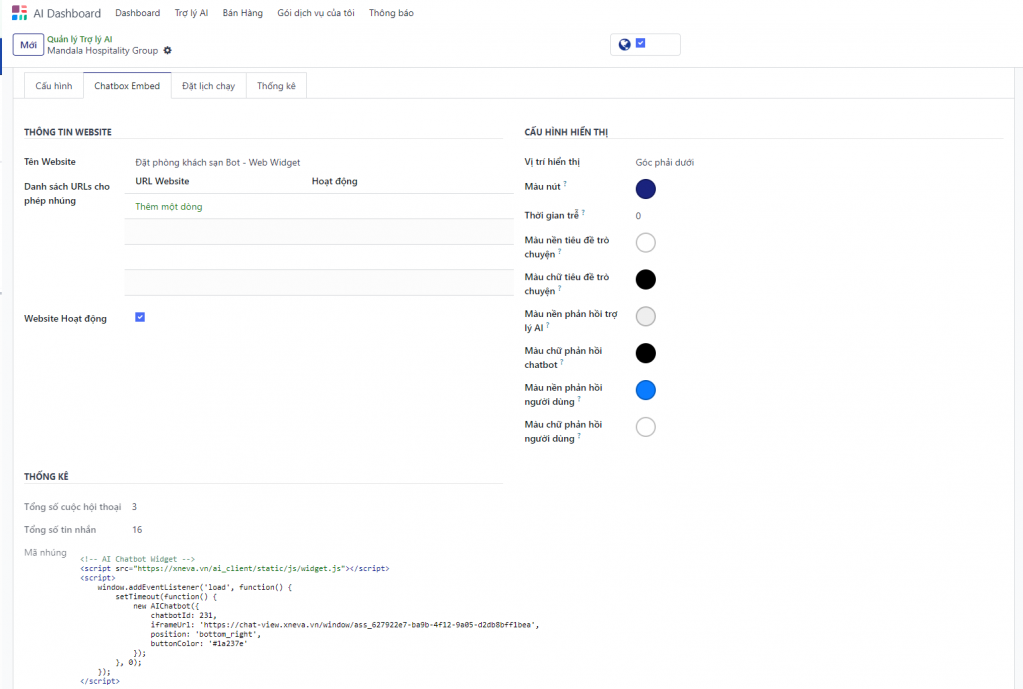Open the Bán Hàng menu

242,13
